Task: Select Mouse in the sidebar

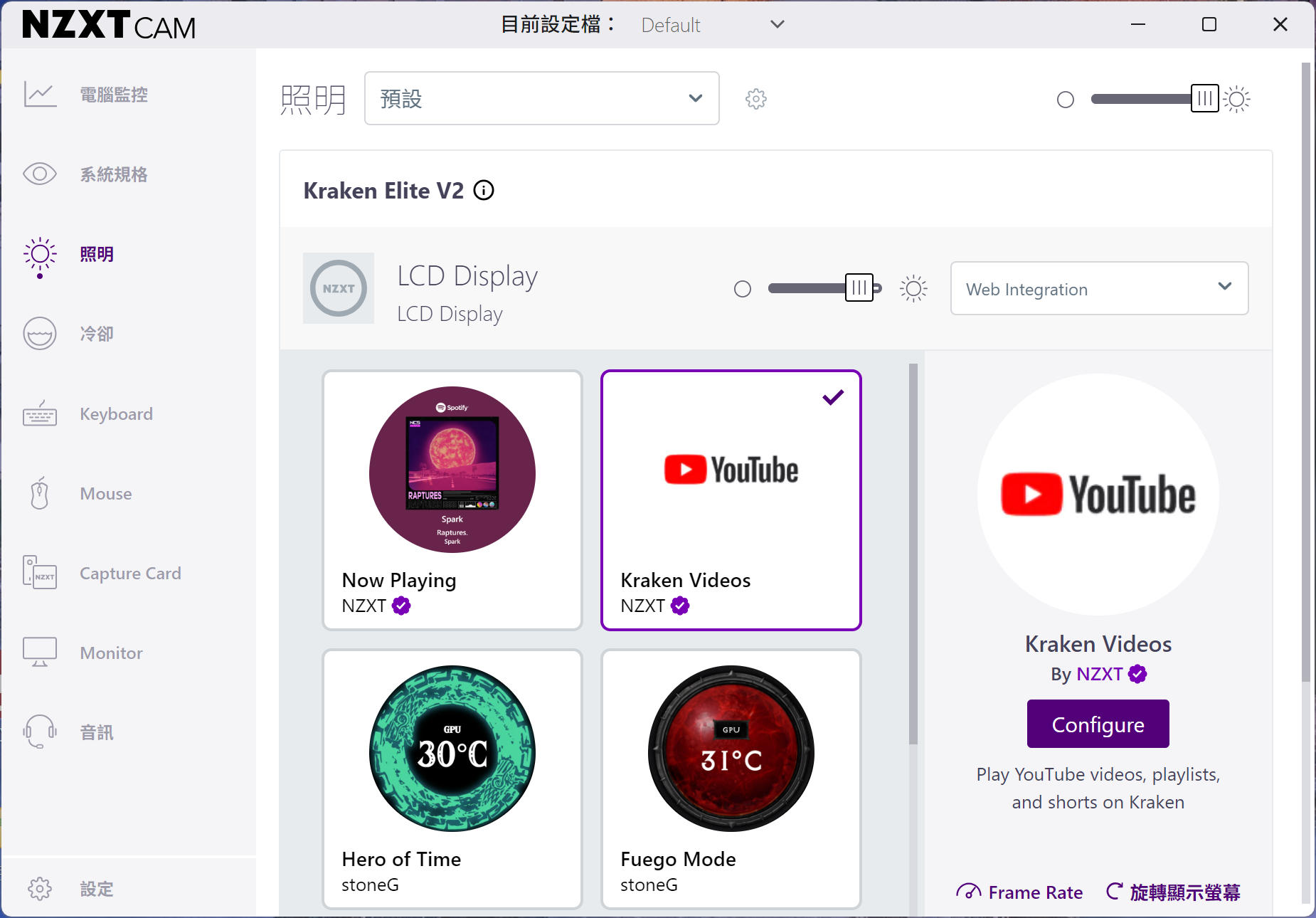Action: click(106, 493)
